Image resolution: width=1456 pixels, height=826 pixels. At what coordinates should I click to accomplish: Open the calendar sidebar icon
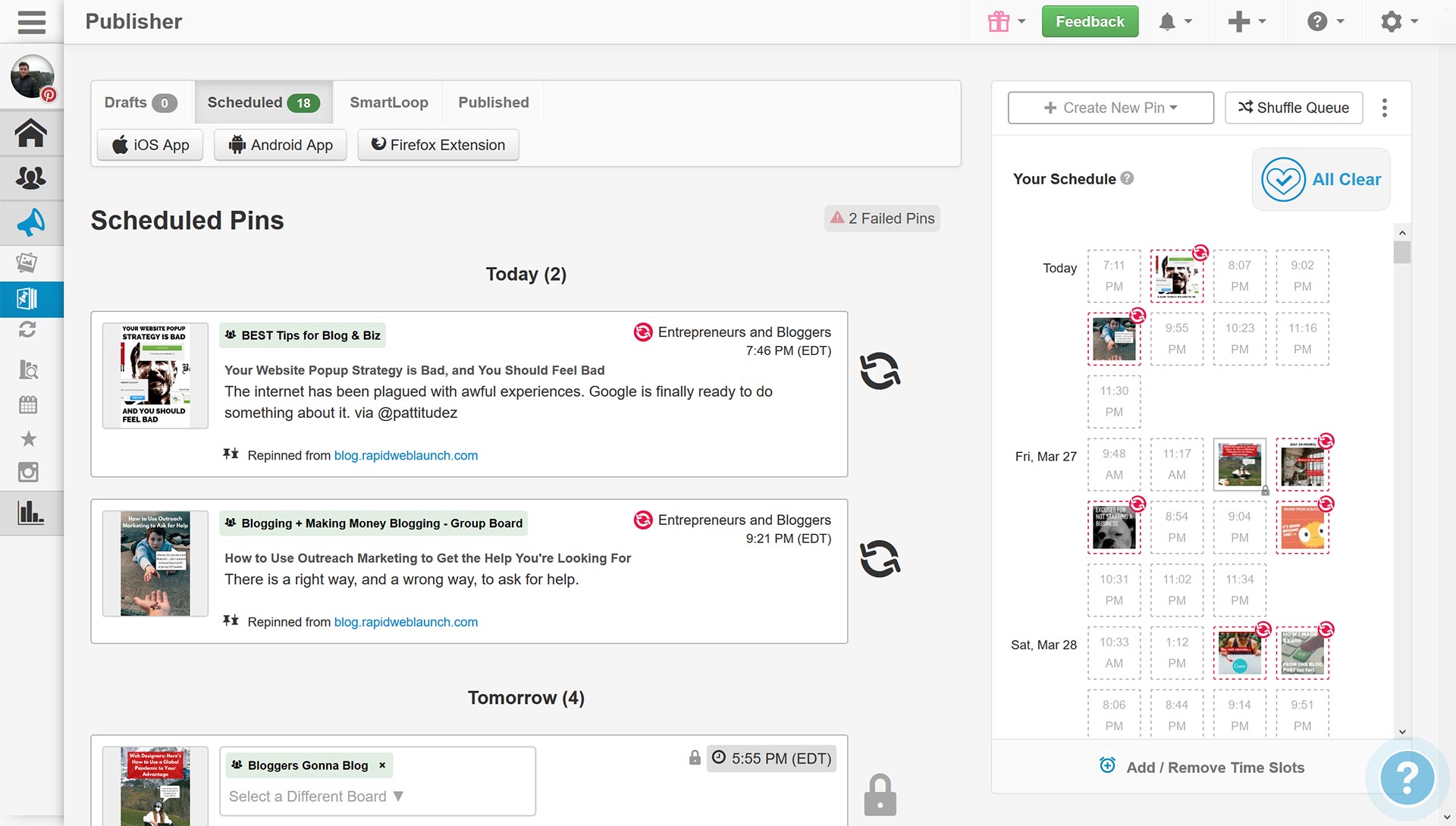pyautogui.click(x=28, y=404)
